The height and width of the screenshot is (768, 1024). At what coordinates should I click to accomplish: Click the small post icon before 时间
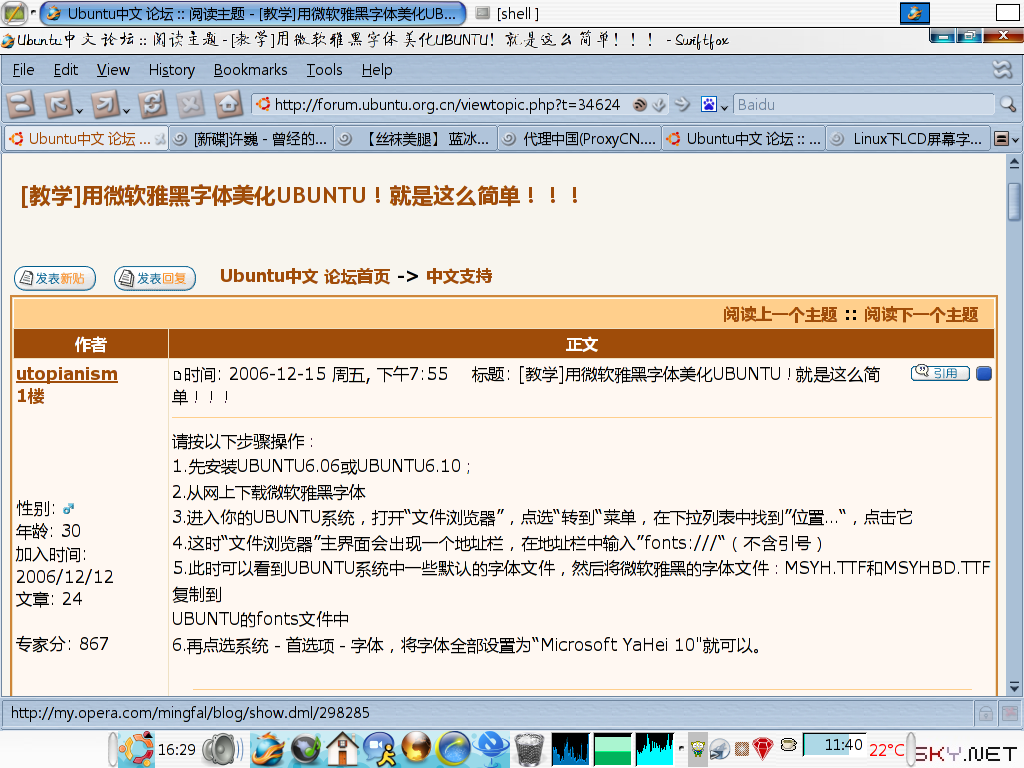pos(177,376)
